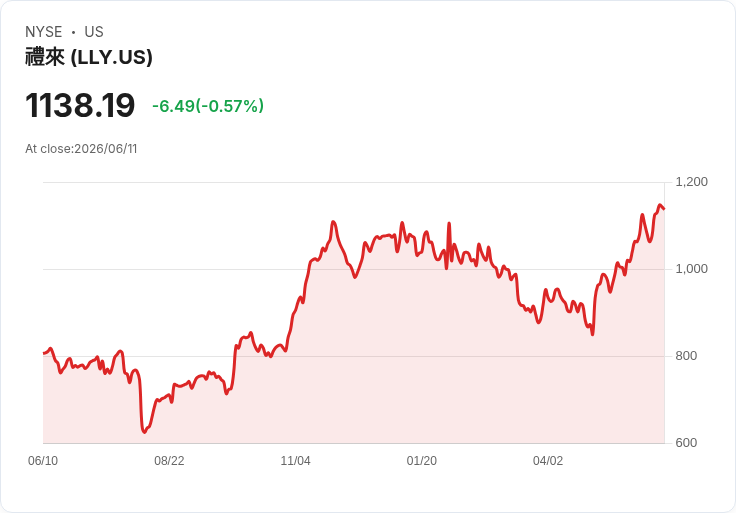Click the latest point at chart's right end
This screenshot has height=513, width=736.
tap(664, 209)
